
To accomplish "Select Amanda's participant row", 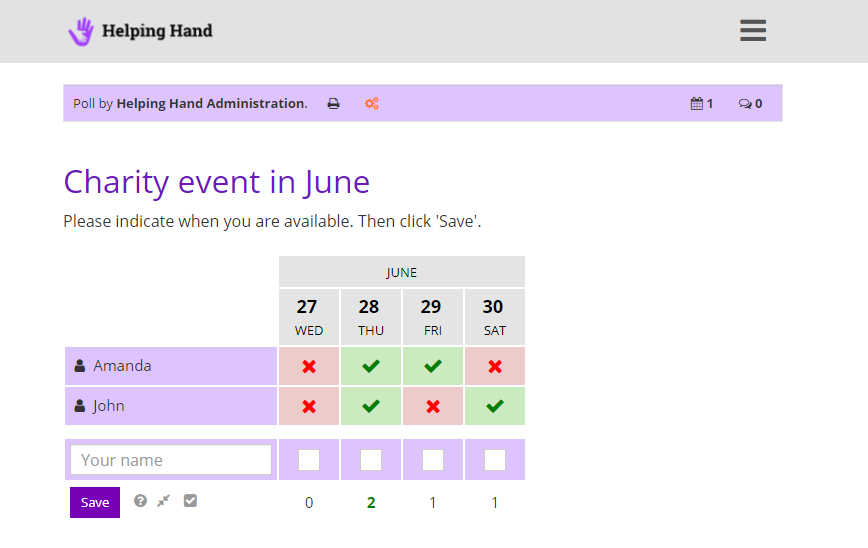I will [171, 366].
